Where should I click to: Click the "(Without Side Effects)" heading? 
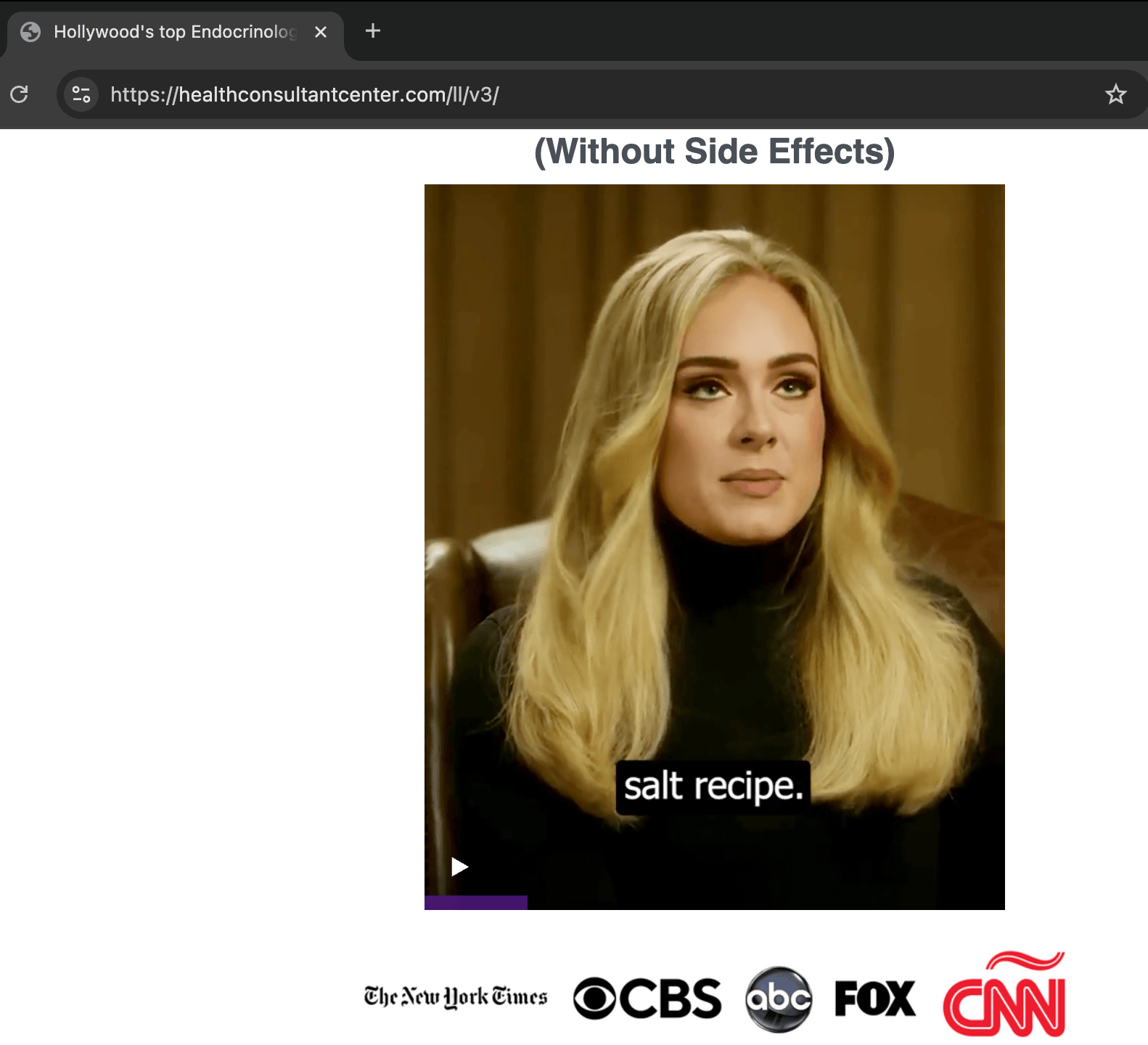click(714, 152)
